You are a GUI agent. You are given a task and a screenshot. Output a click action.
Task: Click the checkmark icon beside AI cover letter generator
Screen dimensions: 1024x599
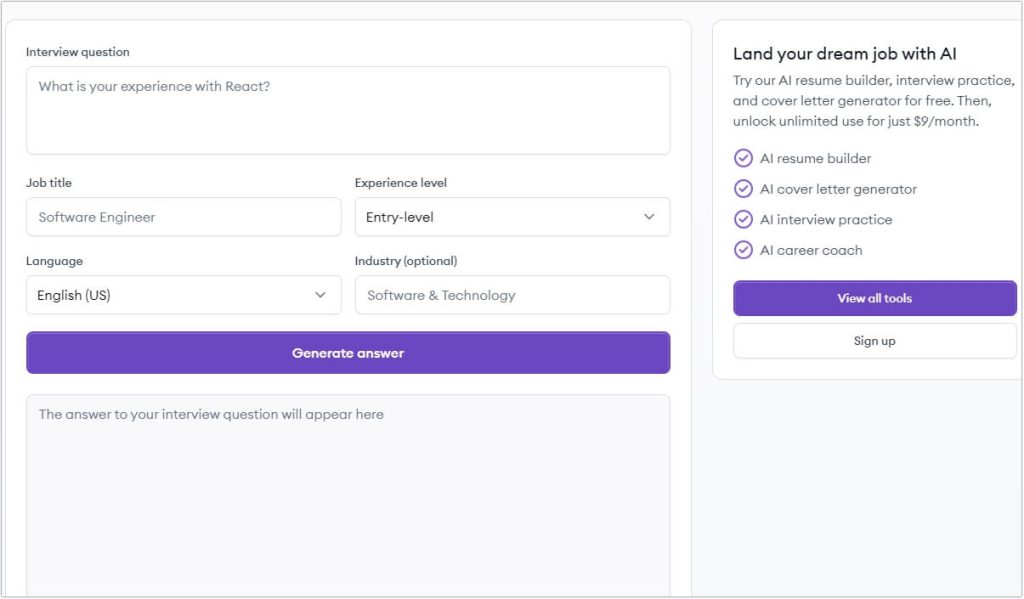743,189
